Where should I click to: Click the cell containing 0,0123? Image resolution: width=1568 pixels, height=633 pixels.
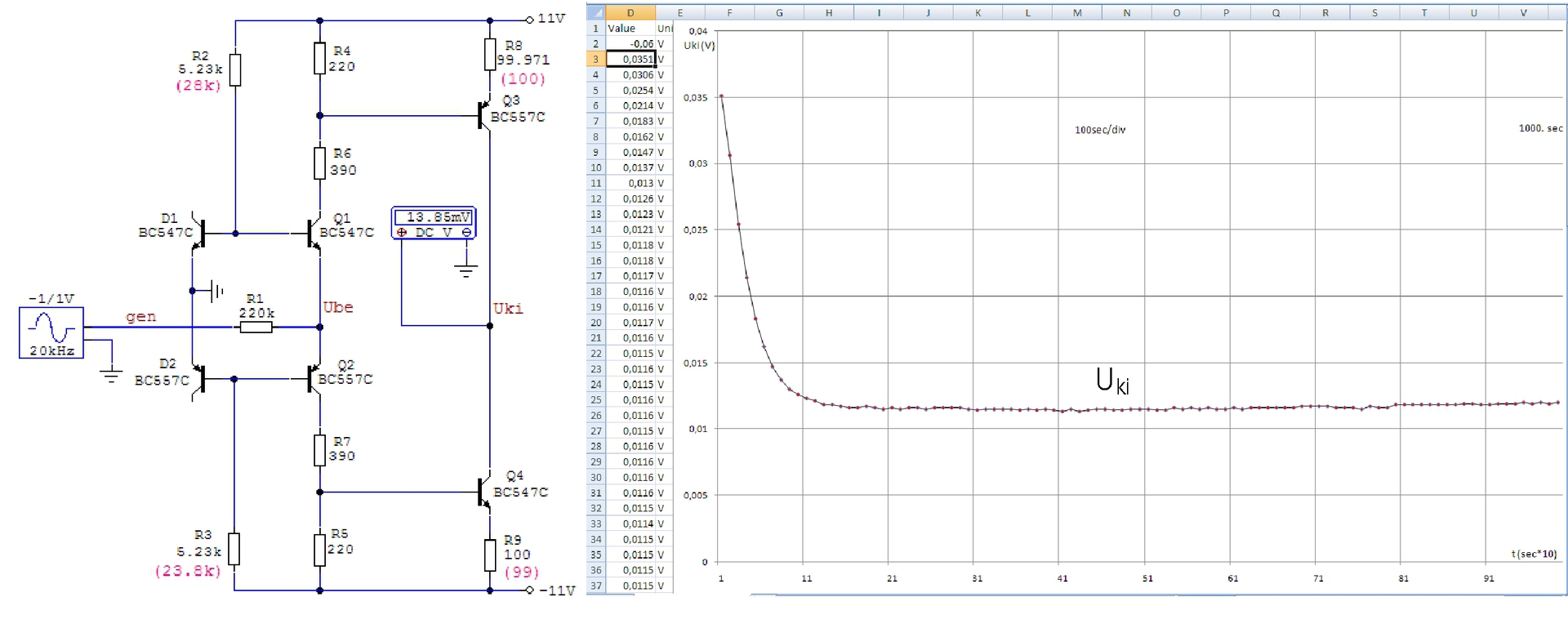coord(630,214)
